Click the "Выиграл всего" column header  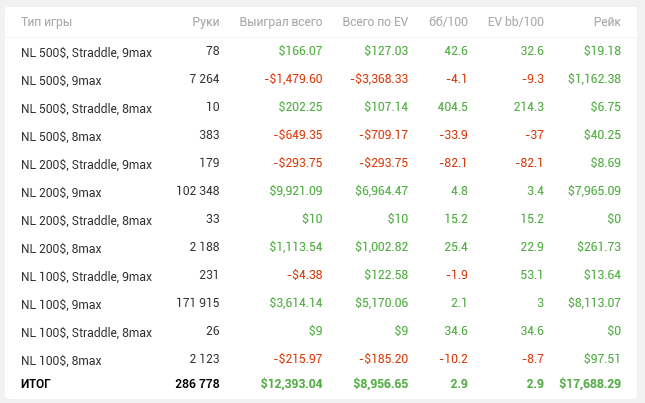click(281, 22)
